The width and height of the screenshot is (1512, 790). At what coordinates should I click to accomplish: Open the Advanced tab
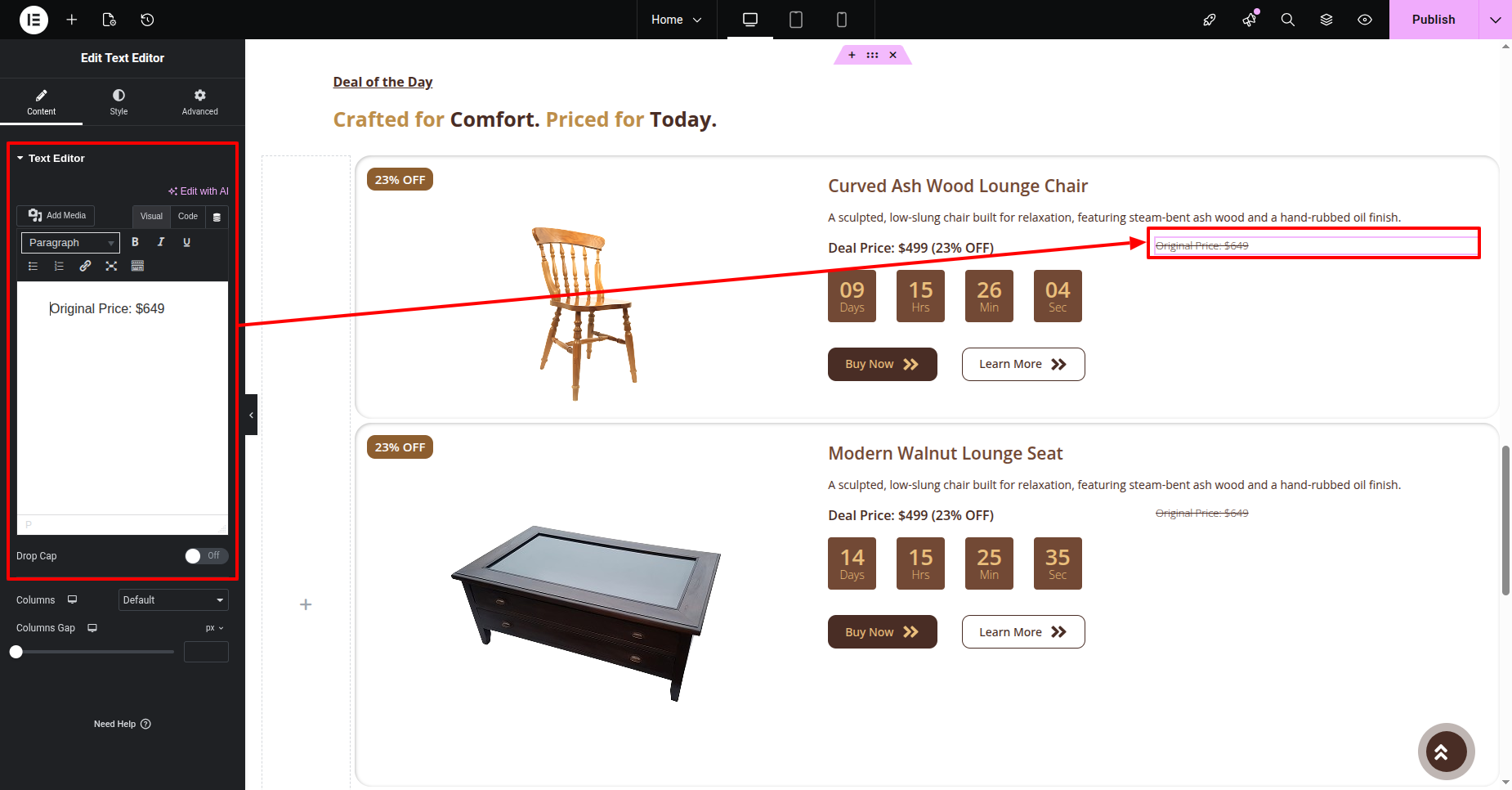tap(199, 102)
